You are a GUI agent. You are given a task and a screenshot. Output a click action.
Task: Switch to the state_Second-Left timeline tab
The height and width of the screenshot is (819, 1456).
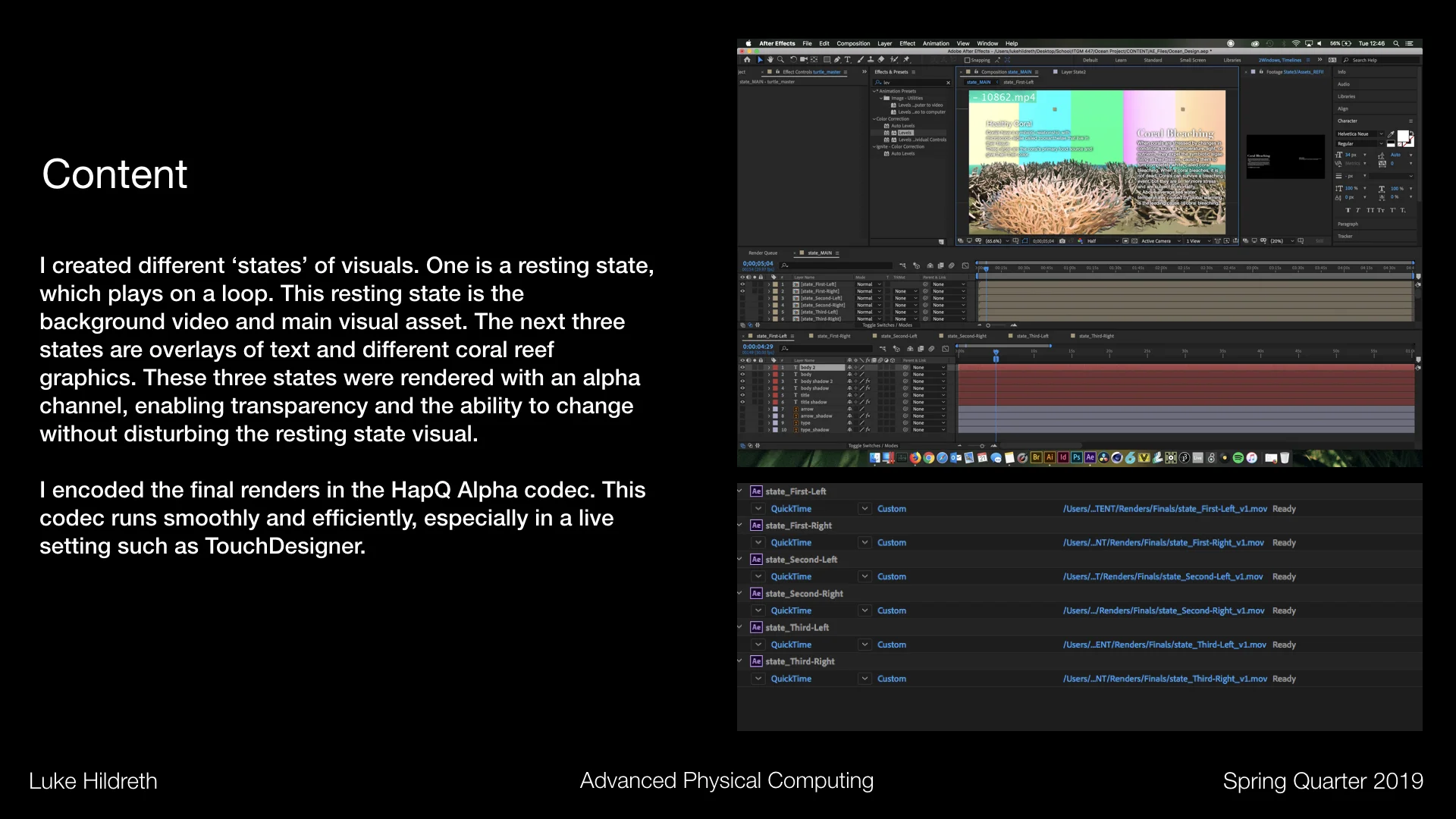(899, 336)
